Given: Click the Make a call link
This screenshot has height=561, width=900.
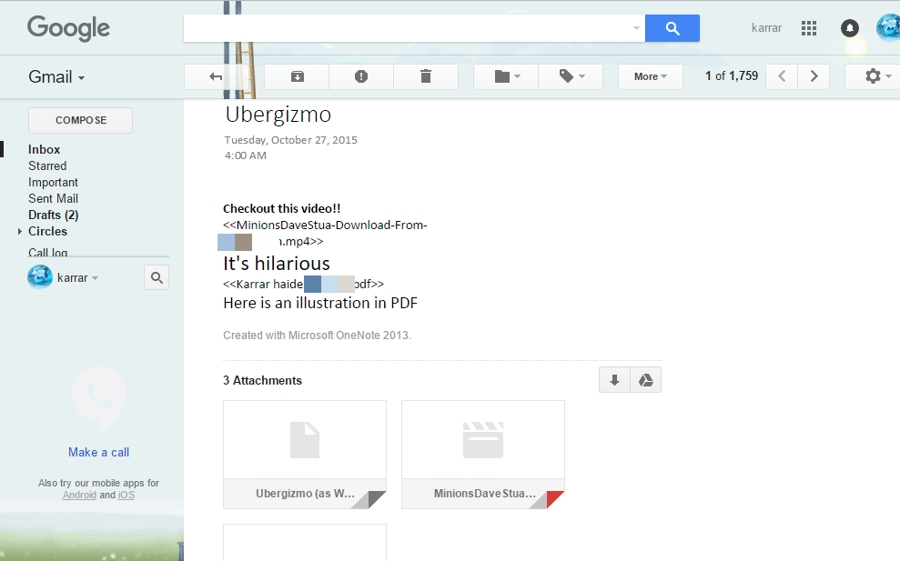Looking at the screenshot, I should 98,452.
